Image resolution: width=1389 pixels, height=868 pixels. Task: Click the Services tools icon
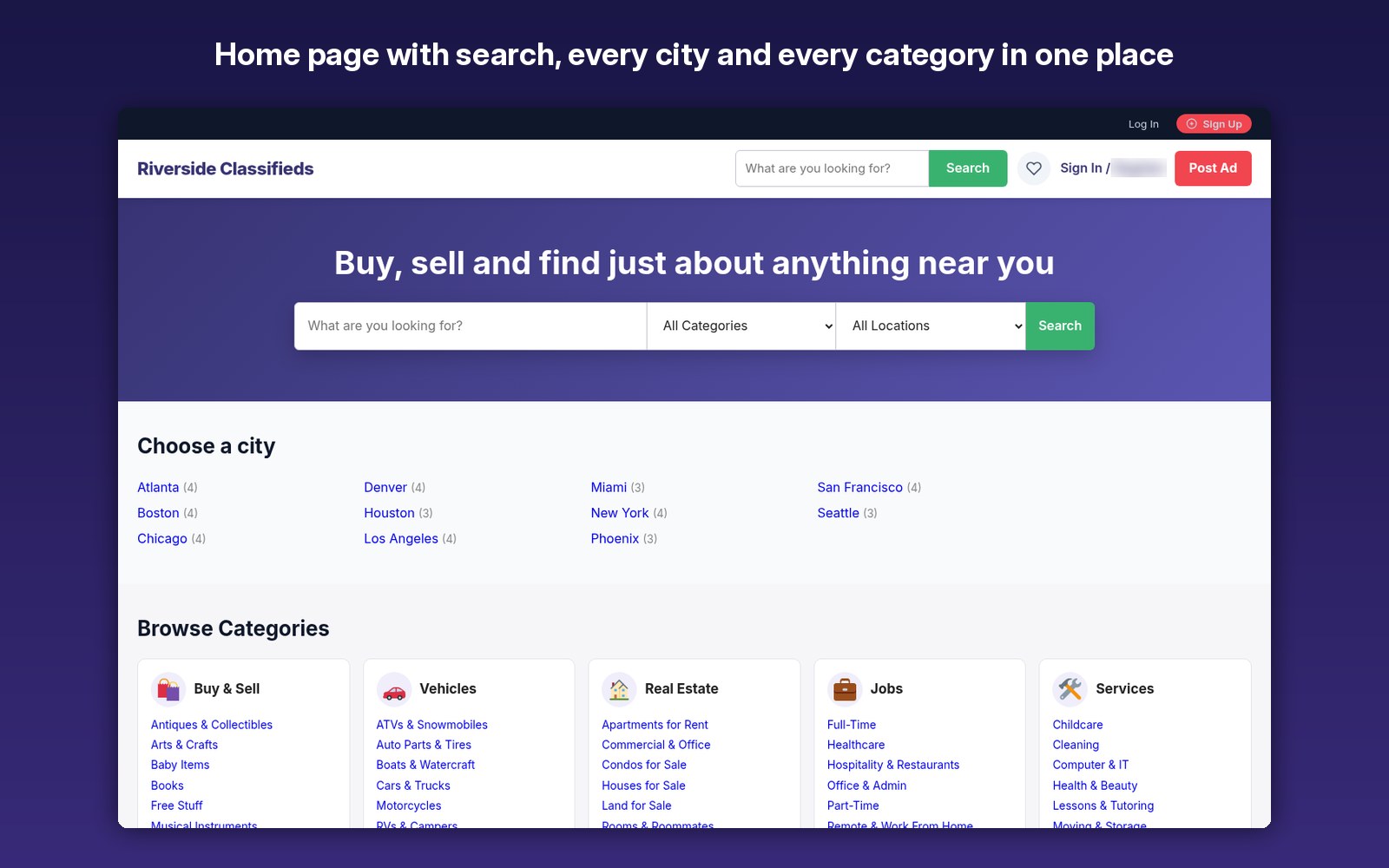click(x=1070, y=690)
